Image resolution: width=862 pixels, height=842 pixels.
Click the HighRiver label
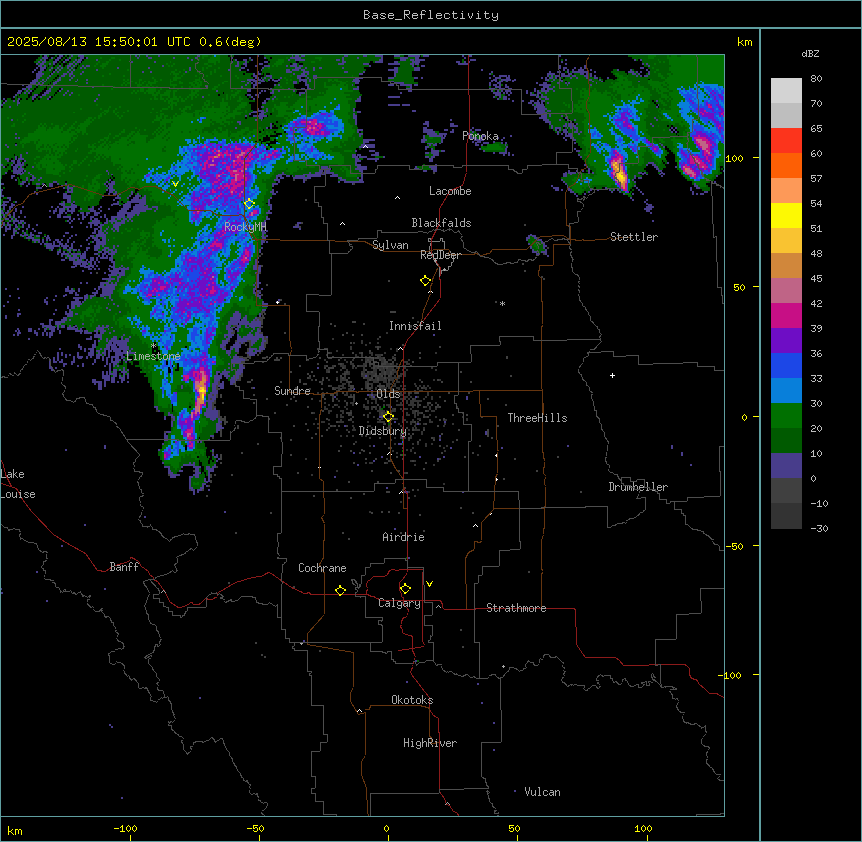point(430,743)
